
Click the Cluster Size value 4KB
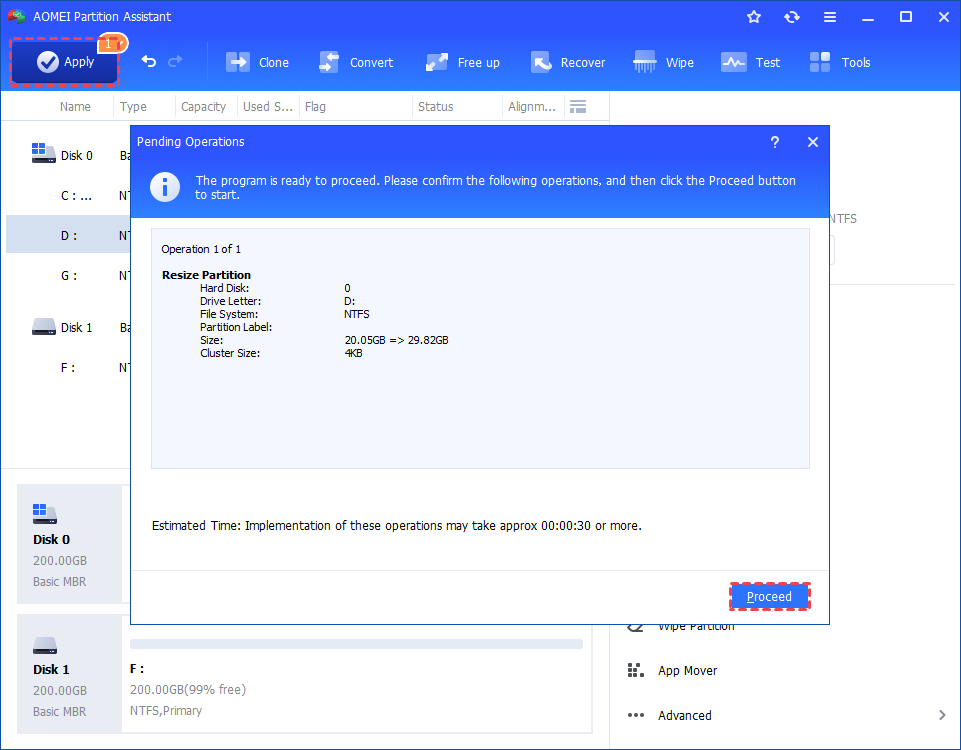(x=354, y=353)
